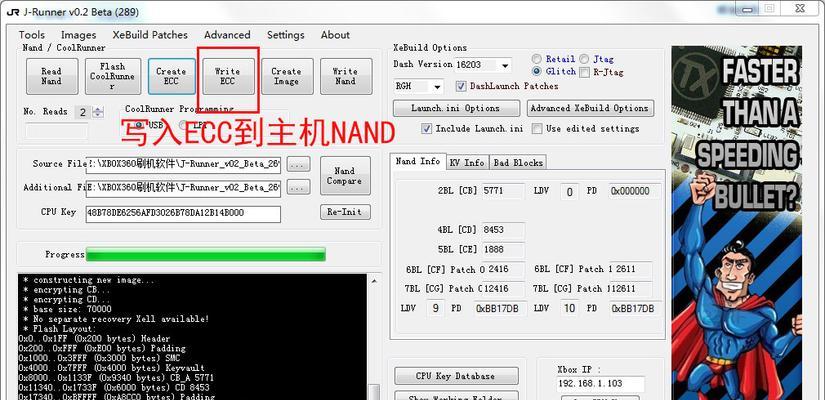
Task: Click the J-Runner title bar icon
Action: [13, 12]
